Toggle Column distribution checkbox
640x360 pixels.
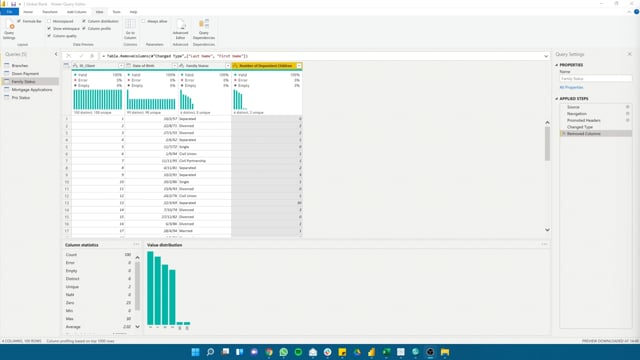pyautogui.click(x=84, y=21)
